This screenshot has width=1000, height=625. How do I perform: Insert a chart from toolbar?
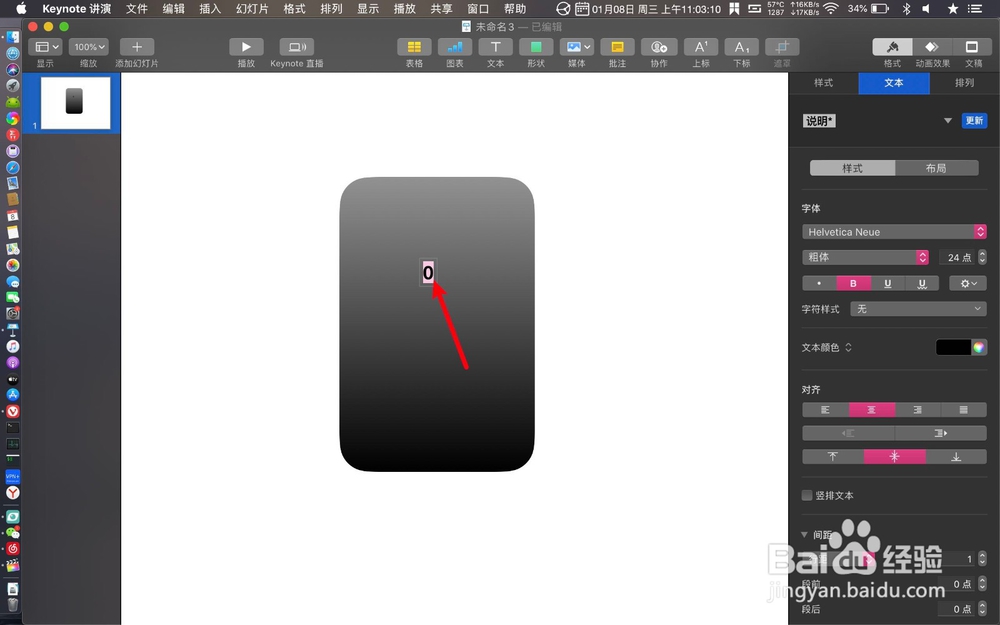pyautogui.click(x=455, y=47)
